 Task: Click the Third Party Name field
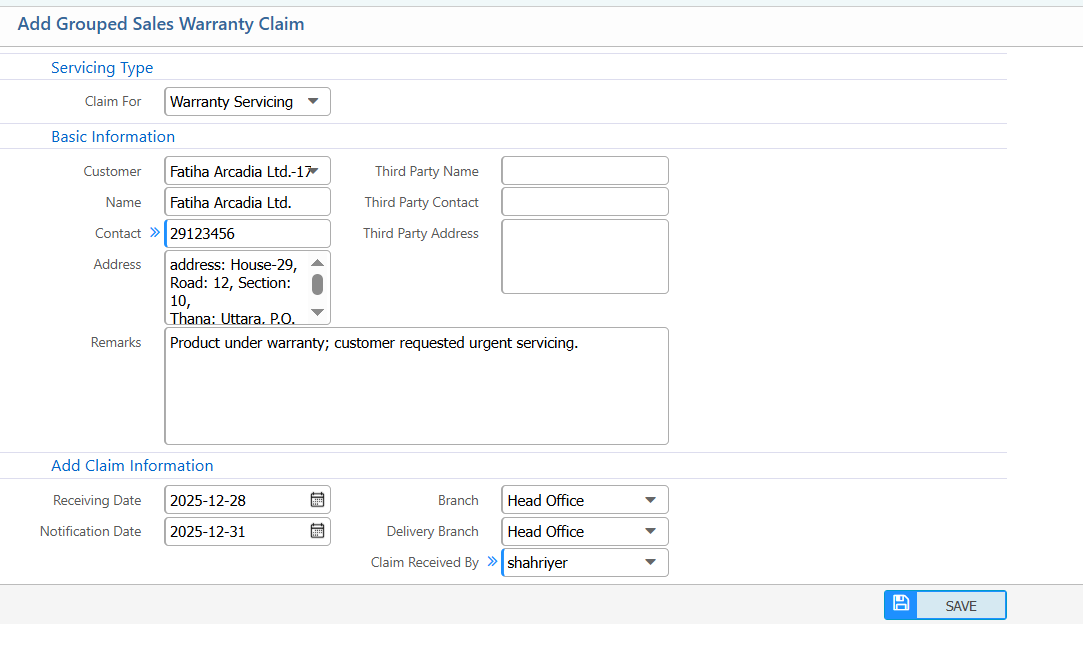[x=584, y=171]
